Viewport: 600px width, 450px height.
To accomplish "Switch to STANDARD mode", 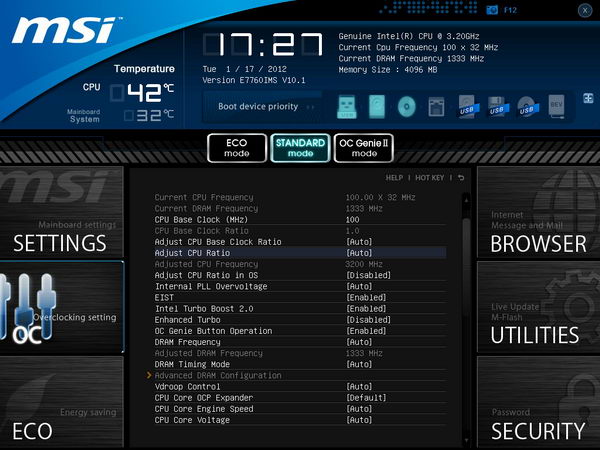I will [x=300, y=148].
